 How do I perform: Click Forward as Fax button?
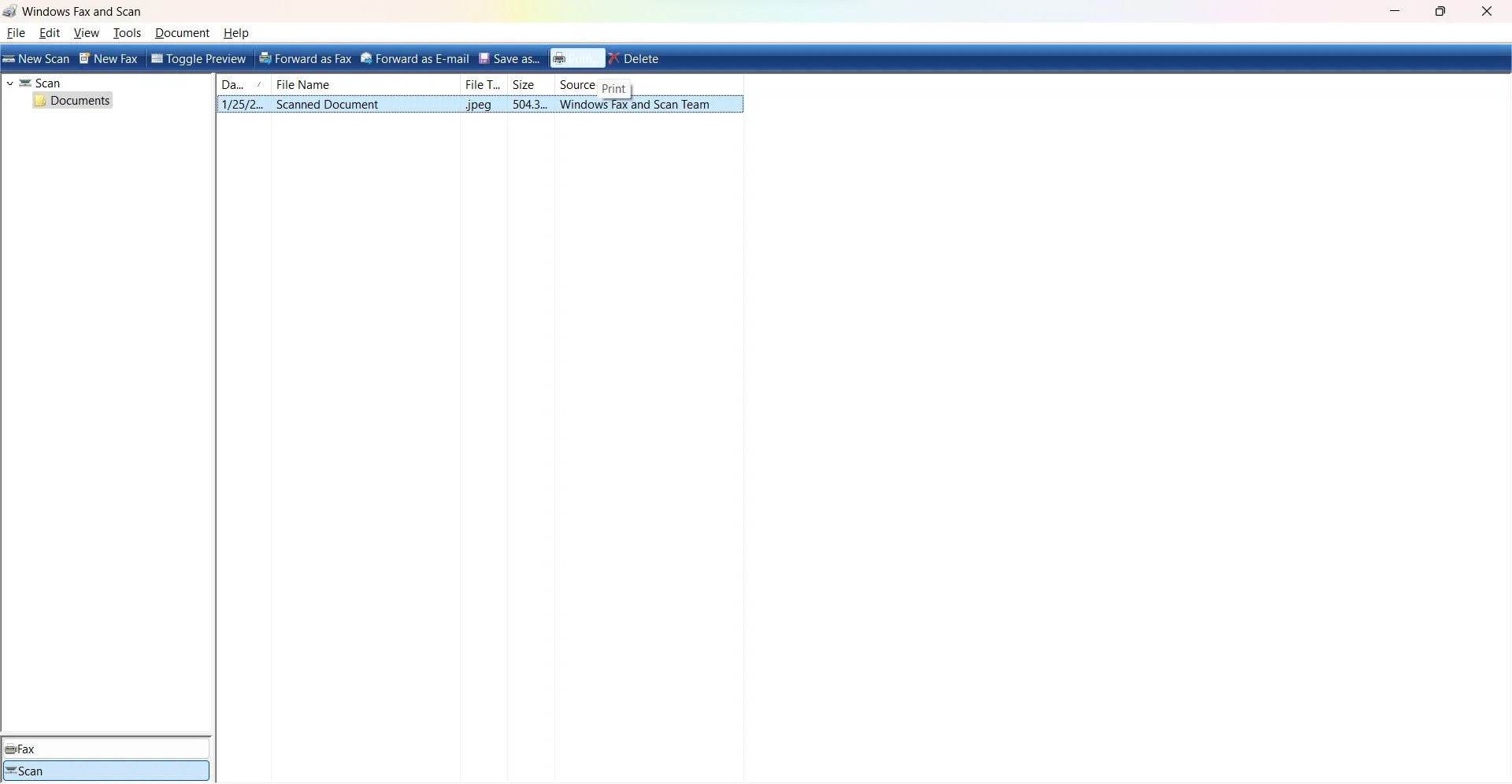tap(306, 59)
